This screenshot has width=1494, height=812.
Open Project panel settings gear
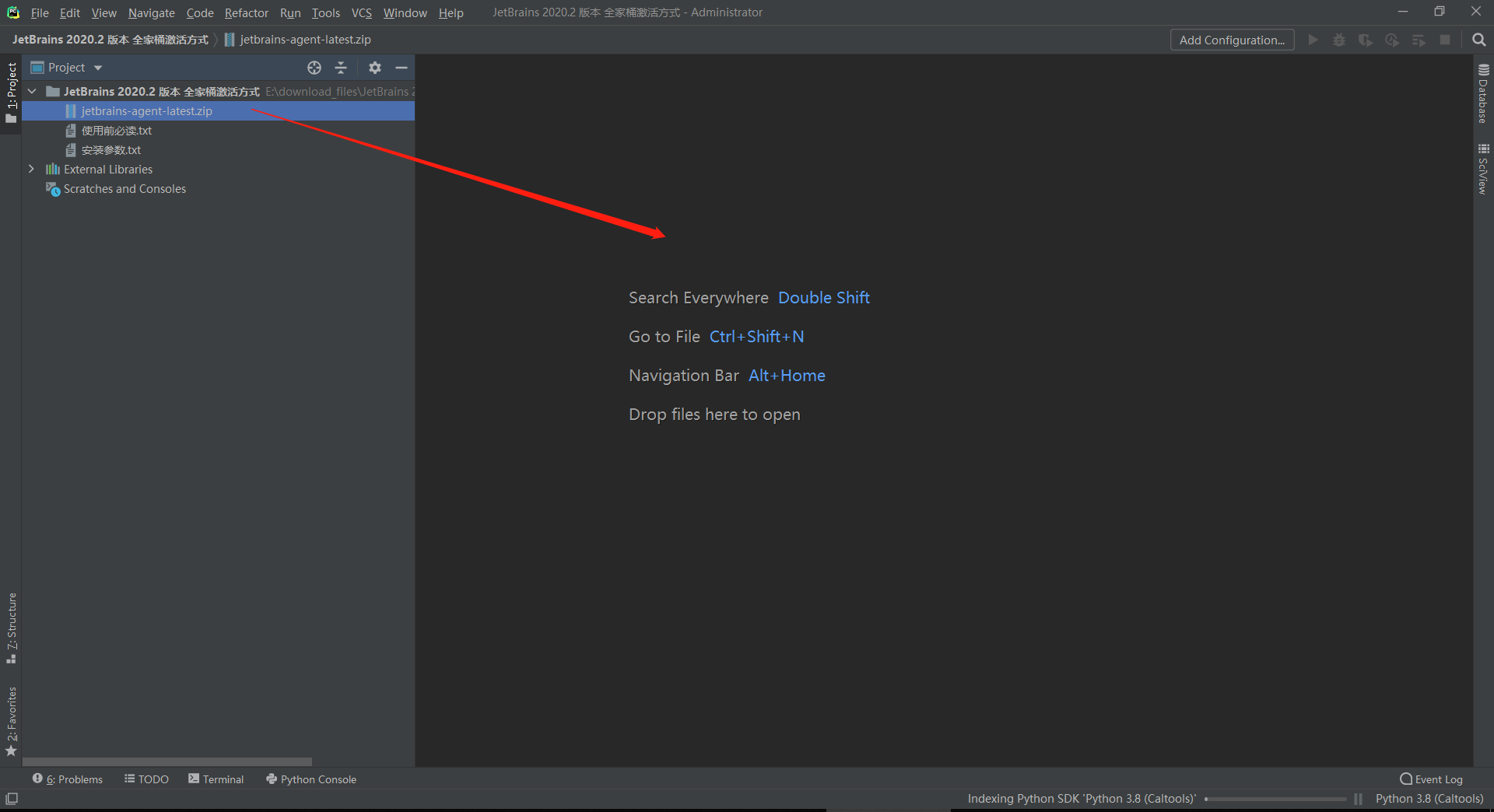375,68
